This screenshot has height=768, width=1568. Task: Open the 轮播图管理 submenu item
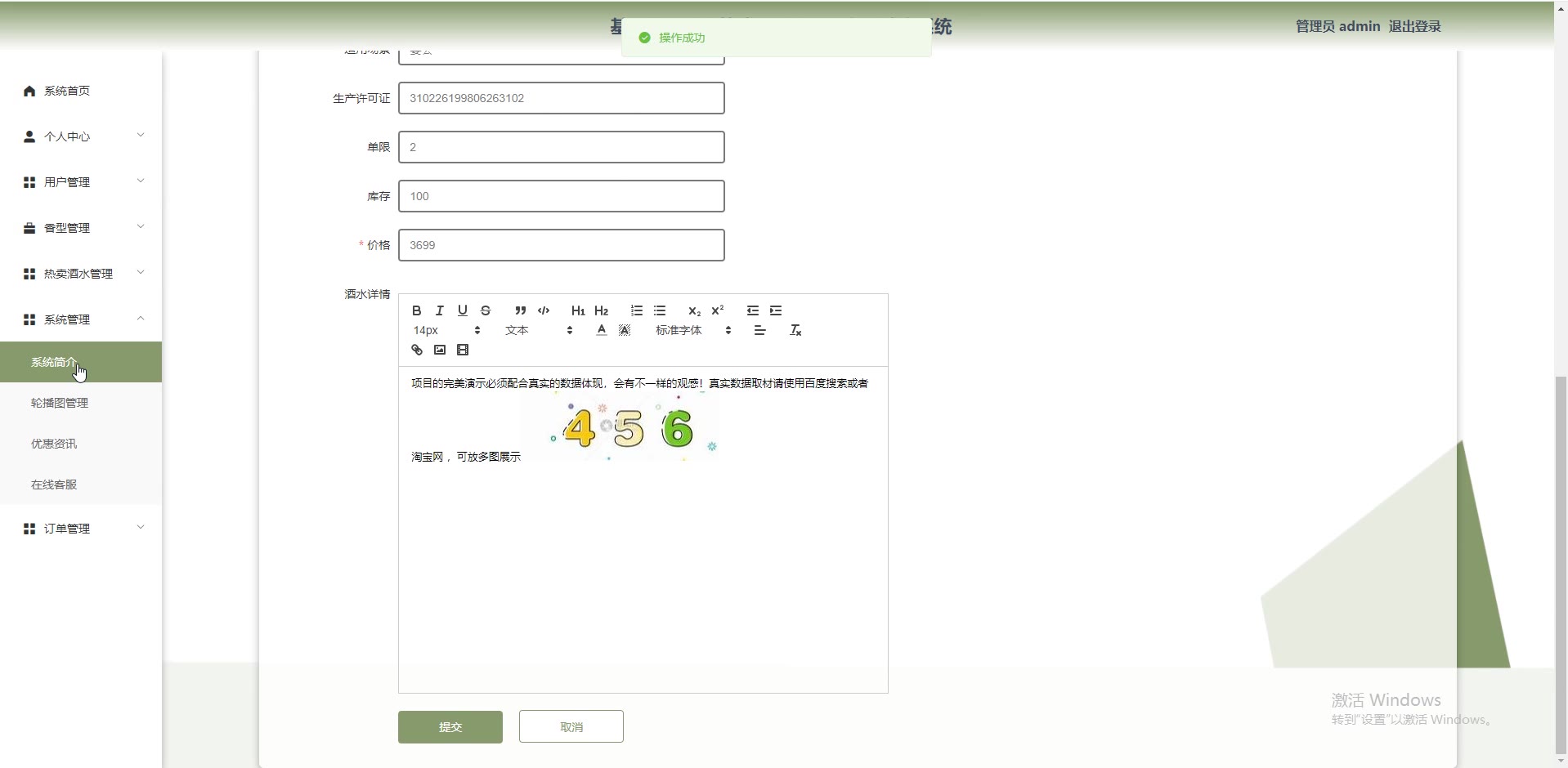(x=81, y=403)
